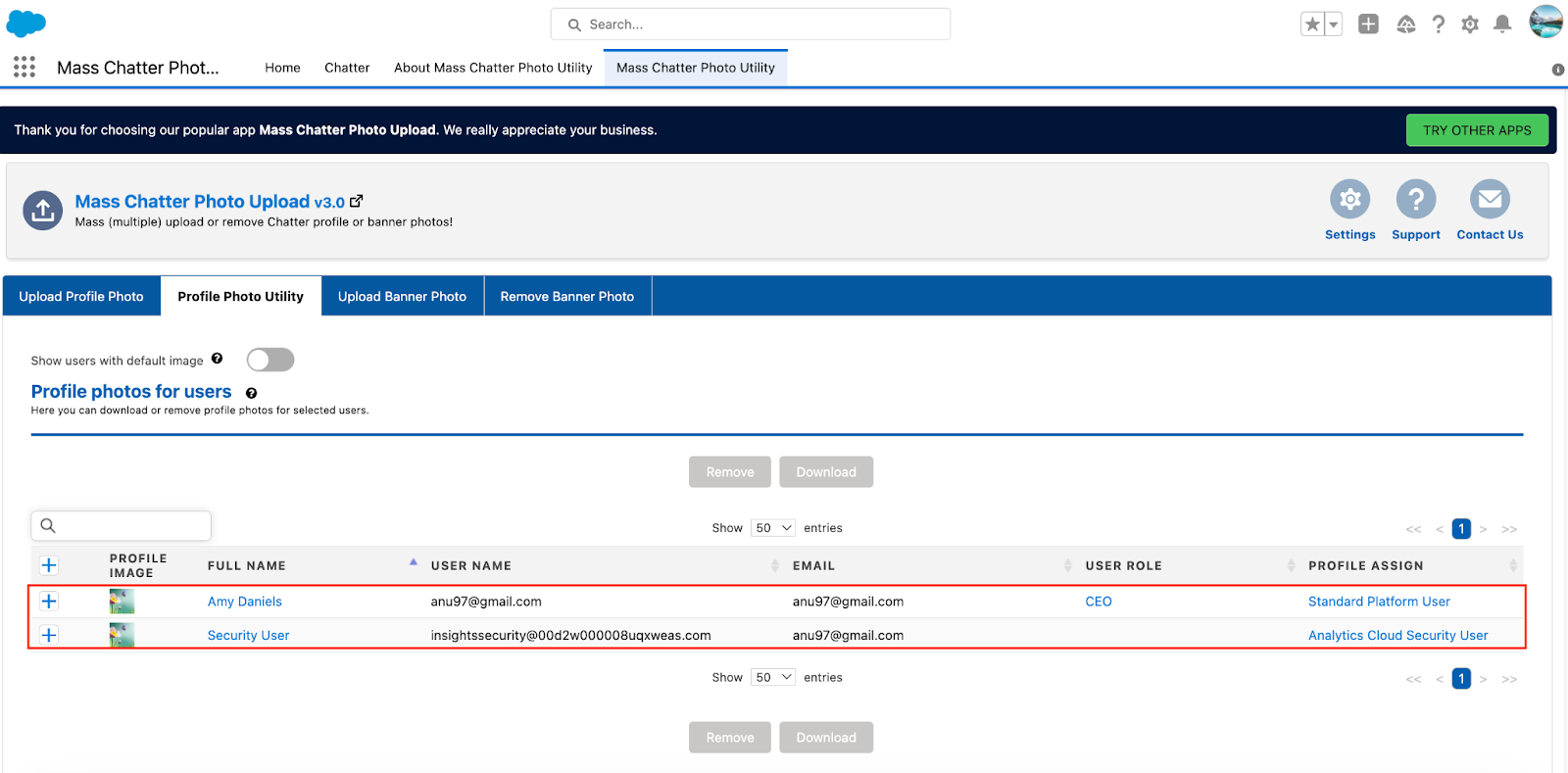Click Amy Daniels profile image thumbnail

[122, 601]
